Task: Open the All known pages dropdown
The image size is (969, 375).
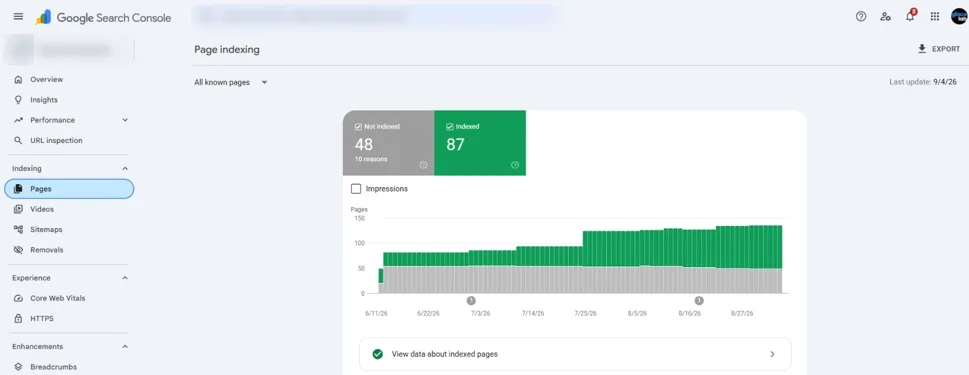Action: (x=231, y=82)
